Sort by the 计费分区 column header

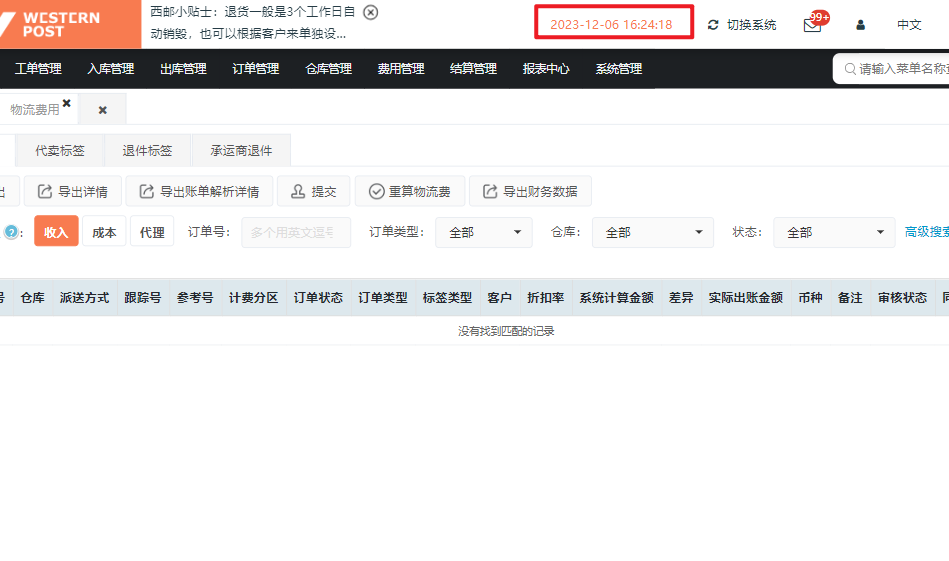(x=254, y=298)
